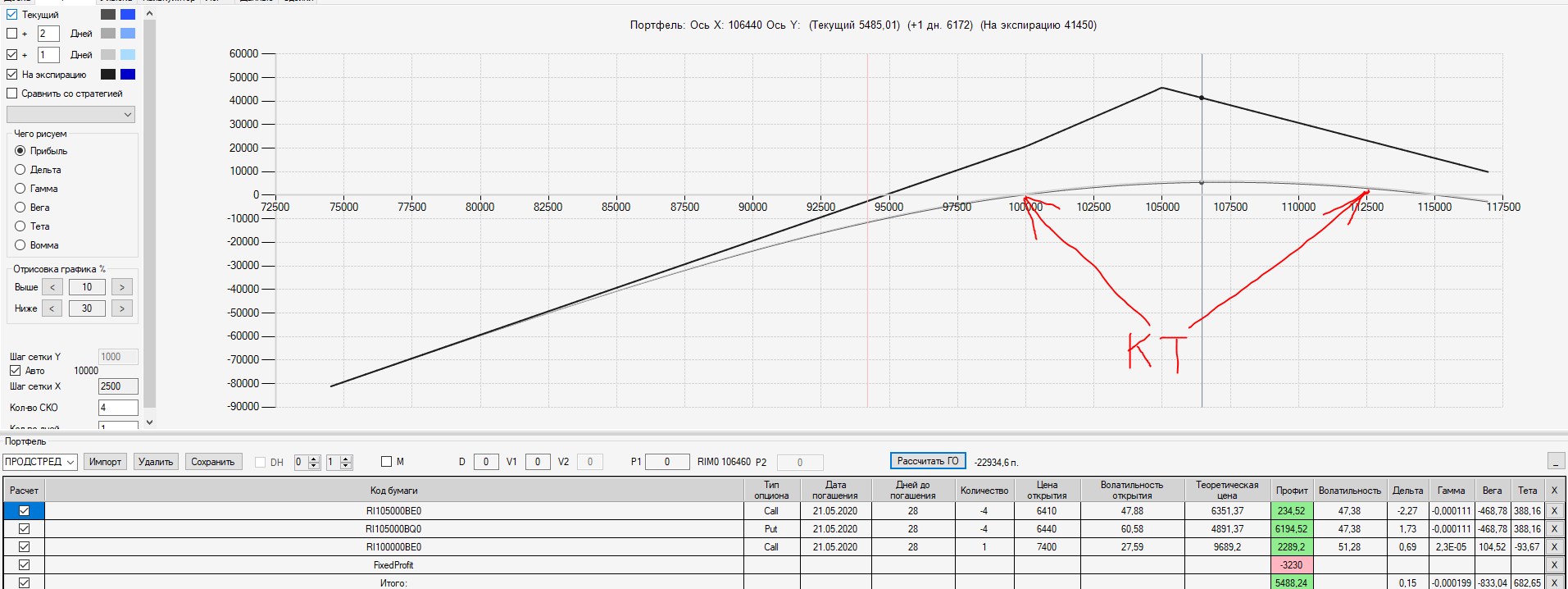
Task: Increase the Выше percentage with right arrow
Action: tap(122, 287)
